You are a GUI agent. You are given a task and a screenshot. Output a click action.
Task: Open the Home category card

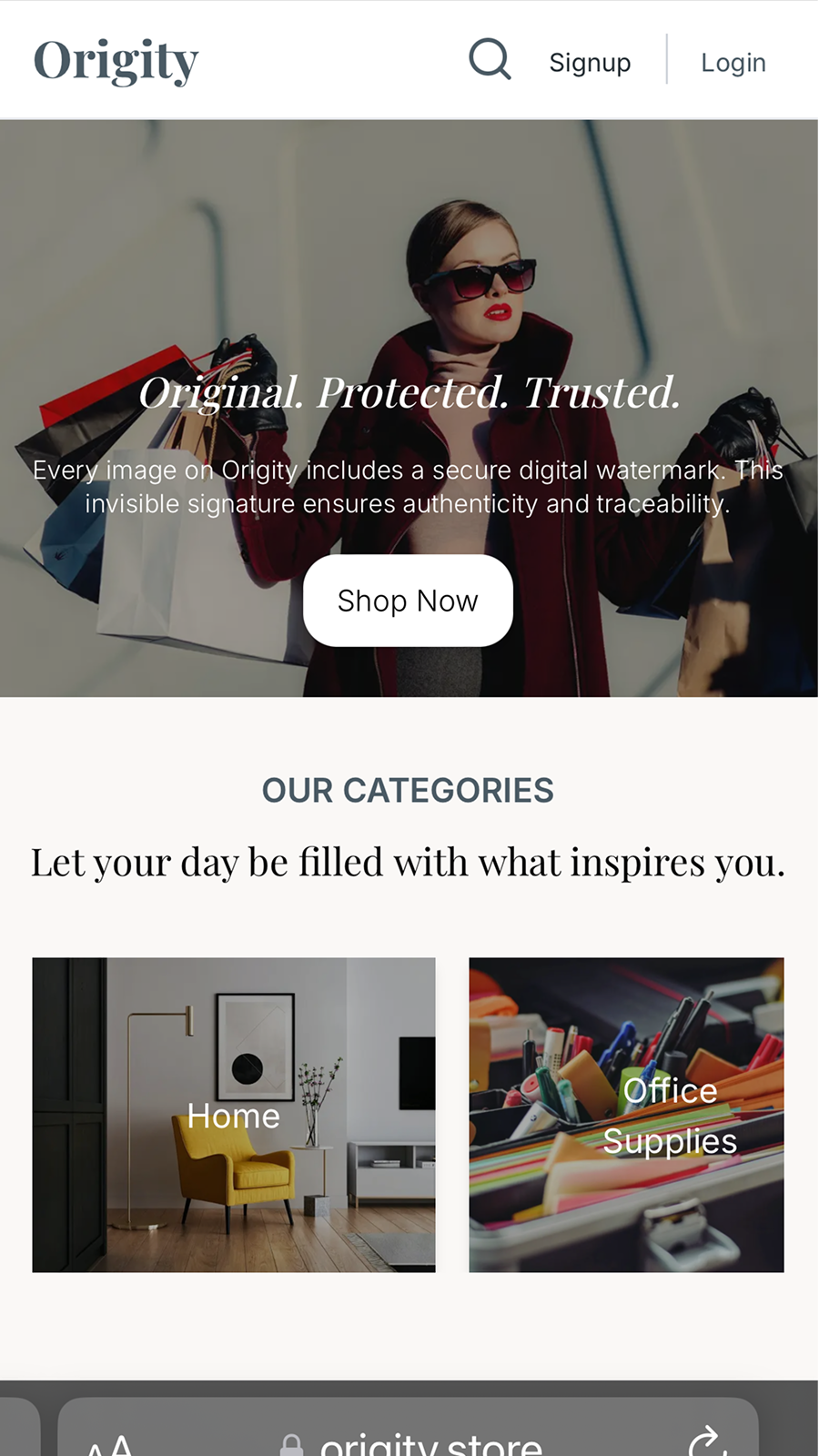click(234, 1115)
